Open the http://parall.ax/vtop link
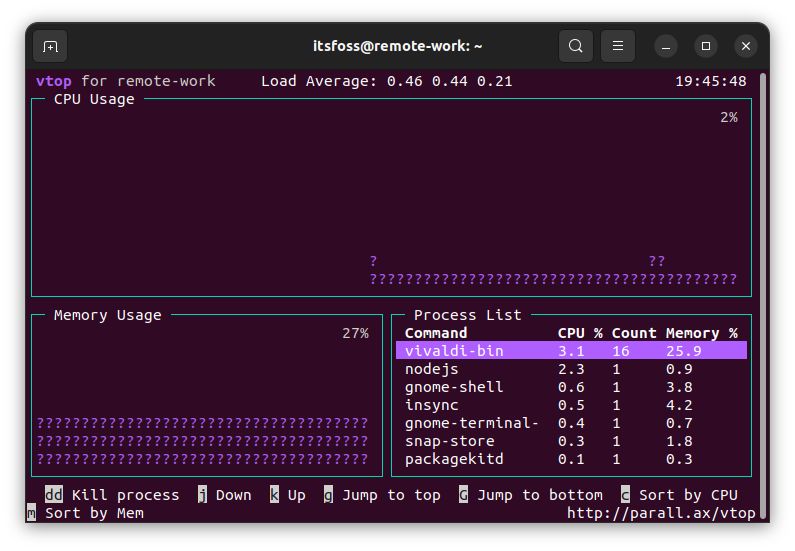The image size is (795, 551). tap(661, 513)
